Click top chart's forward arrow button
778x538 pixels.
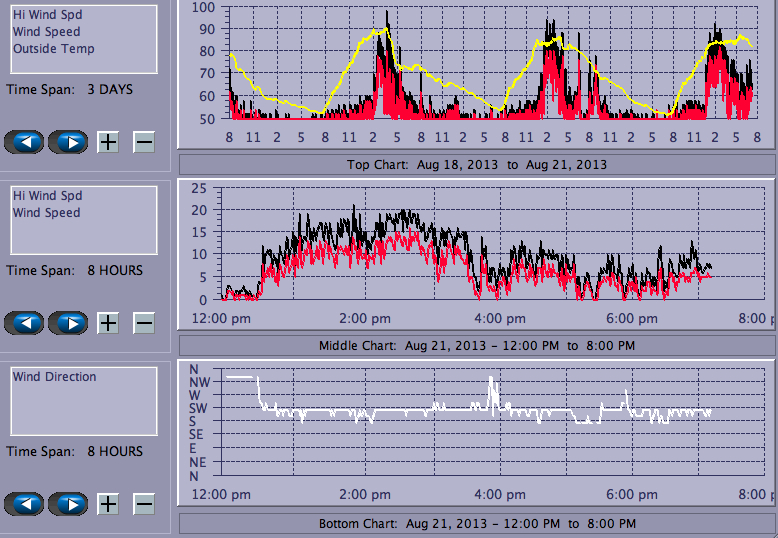tap(68, 142)
